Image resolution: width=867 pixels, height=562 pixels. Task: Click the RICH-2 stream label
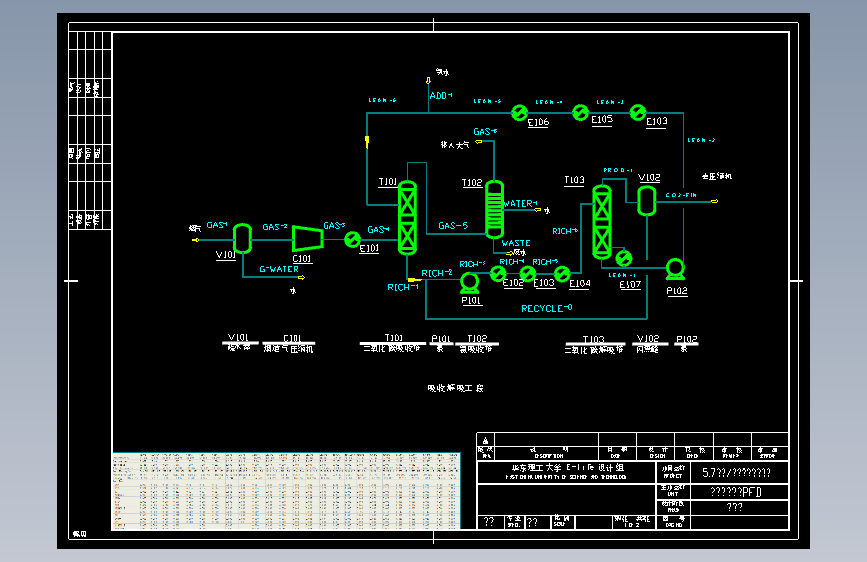tap(437, 273)
